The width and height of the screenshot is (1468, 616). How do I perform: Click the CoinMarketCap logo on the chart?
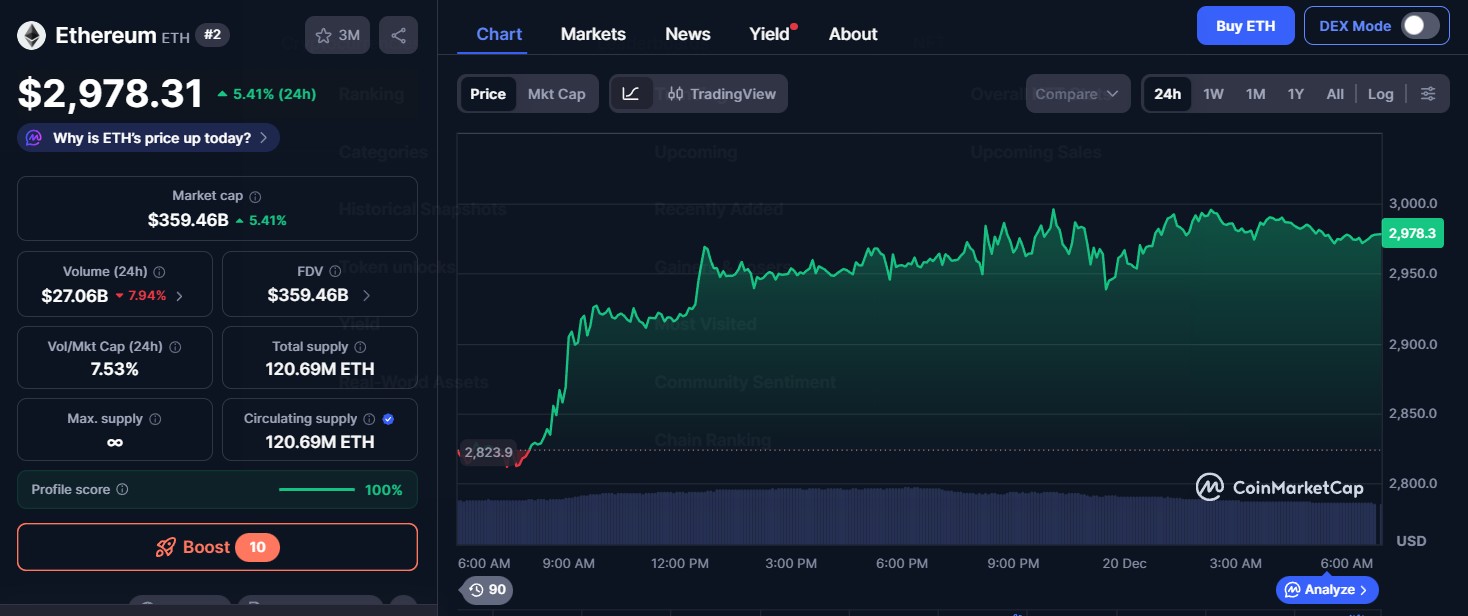point(1280,488)
